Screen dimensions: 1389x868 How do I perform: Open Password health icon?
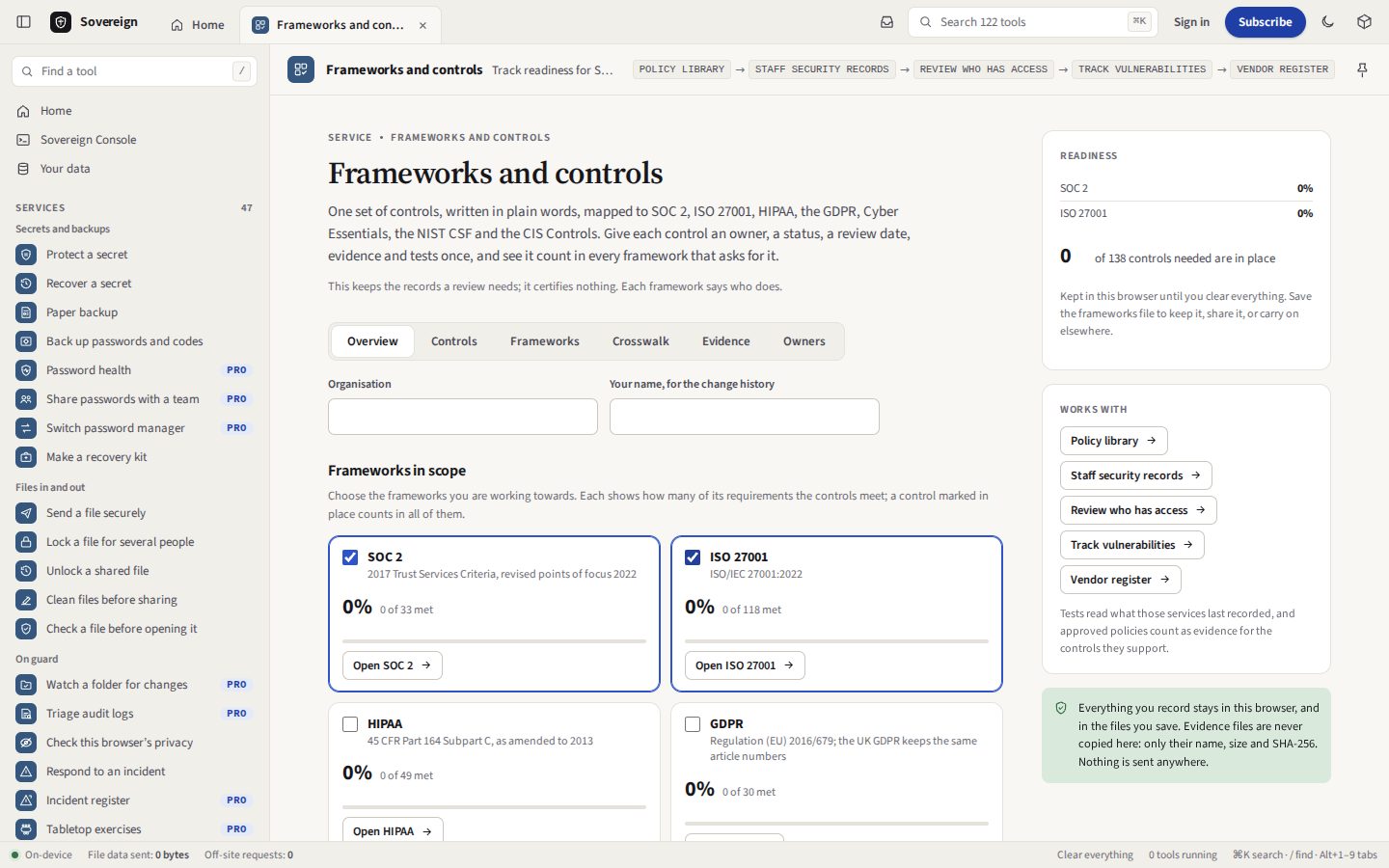point(26,370)
